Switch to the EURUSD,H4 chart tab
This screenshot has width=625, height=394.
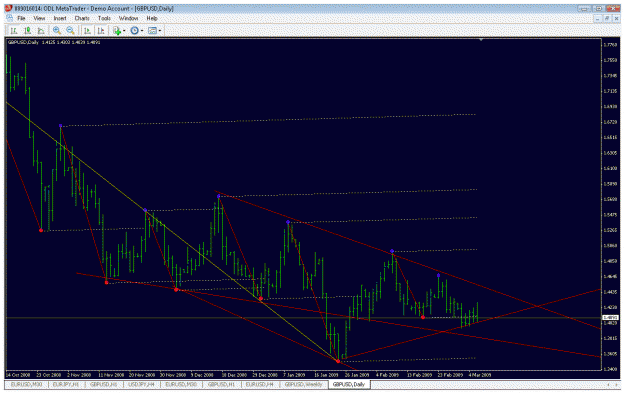pyautogui.click(x=259, y=385)
